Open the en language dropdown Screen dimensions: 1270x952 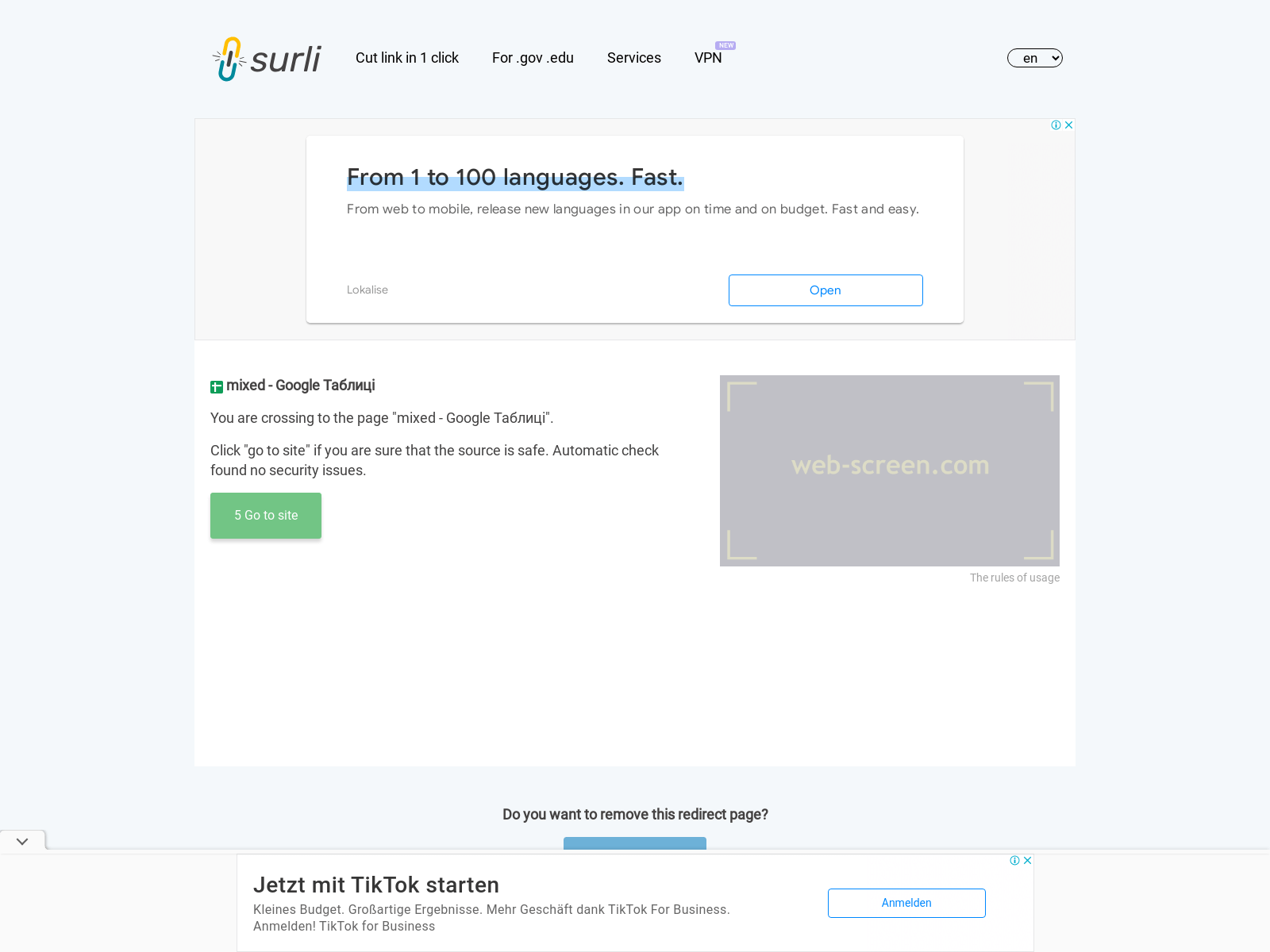pyautogui.click(x=1035, y=58)
